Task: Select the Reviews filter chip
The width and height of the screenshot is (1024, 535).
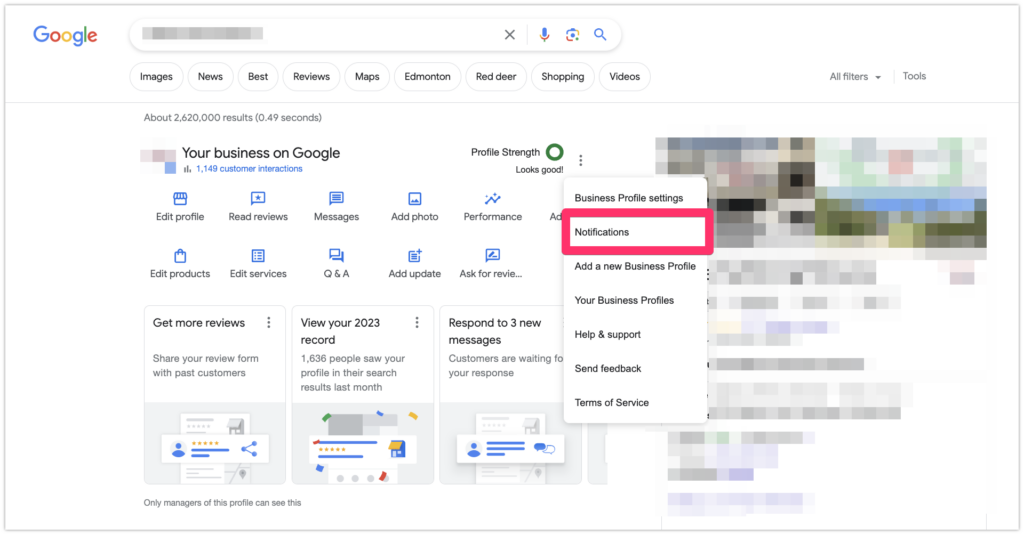Action: click(x=312, y=76)
